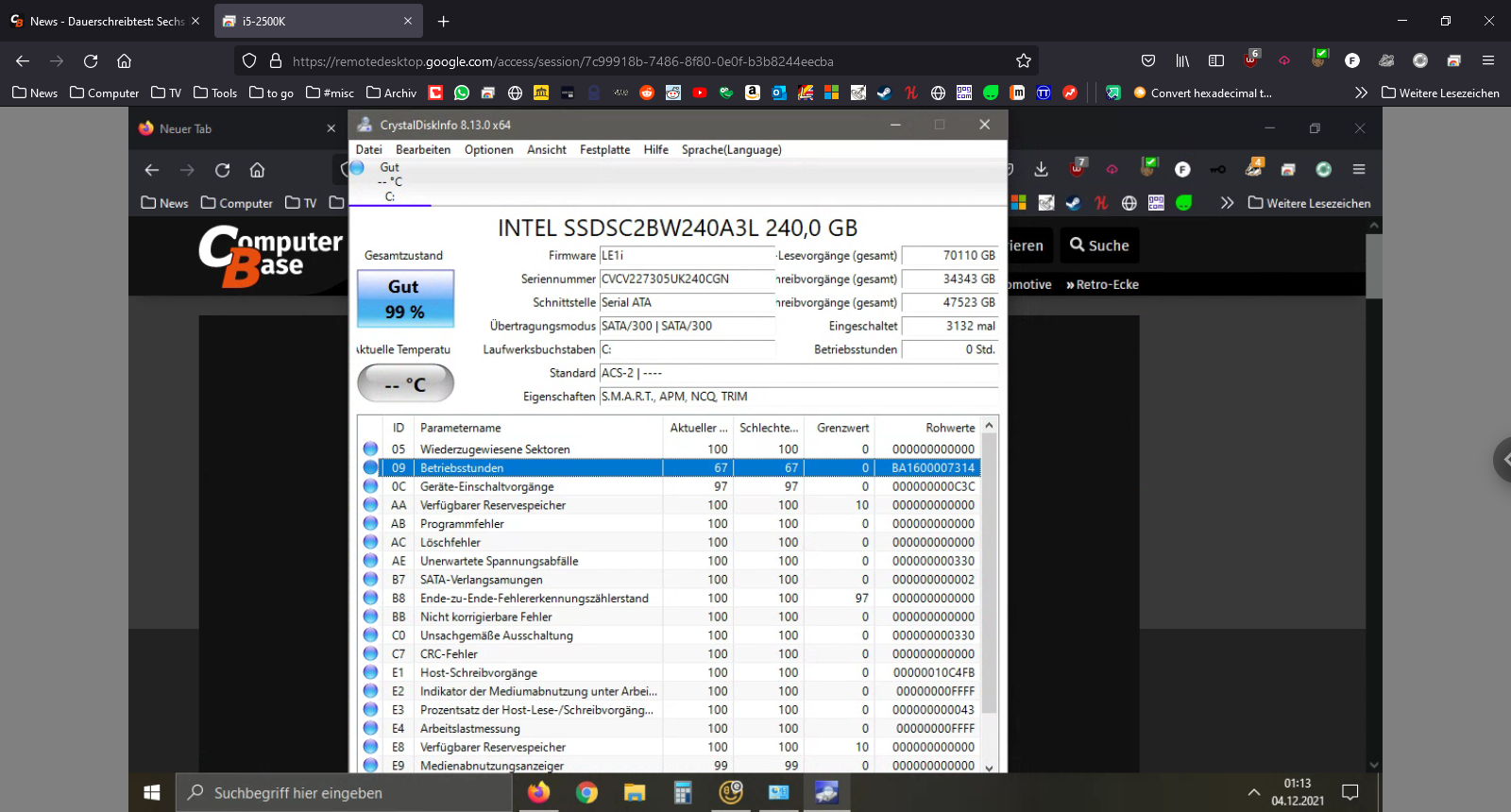Viewport: 1511px width, 812px height.
Task: Open the 'to go' bookmarks folder
Action: coord(271,93)
